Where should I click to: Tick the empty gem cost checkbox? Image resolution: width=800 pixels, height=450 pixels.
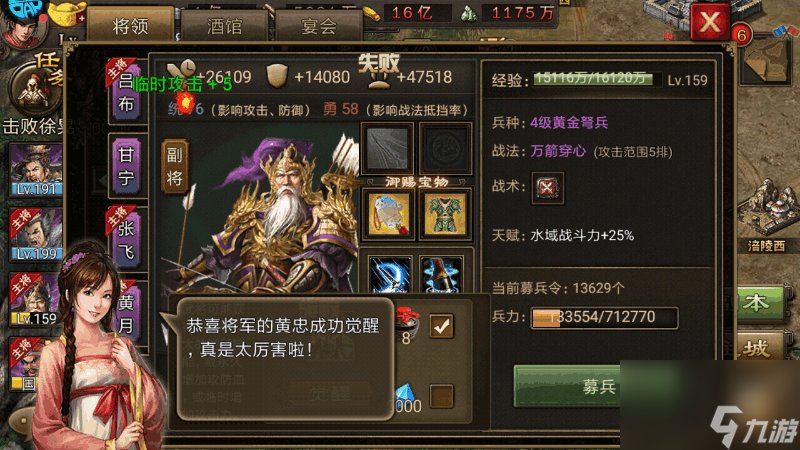click(x=441, y=395)
